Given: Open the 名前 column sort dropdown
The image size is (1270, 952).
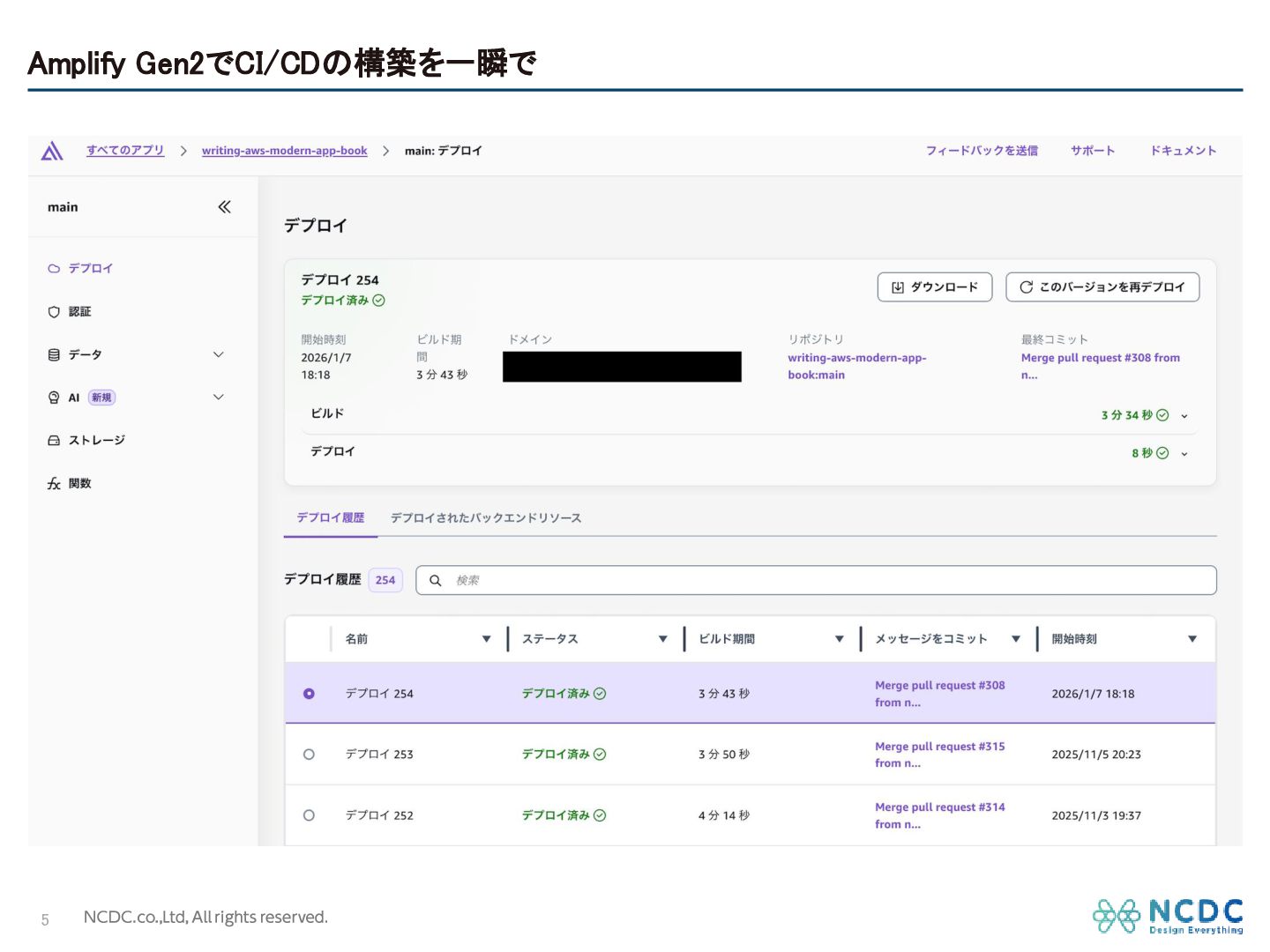Looking at the screenshot, I should click(486, 639).
